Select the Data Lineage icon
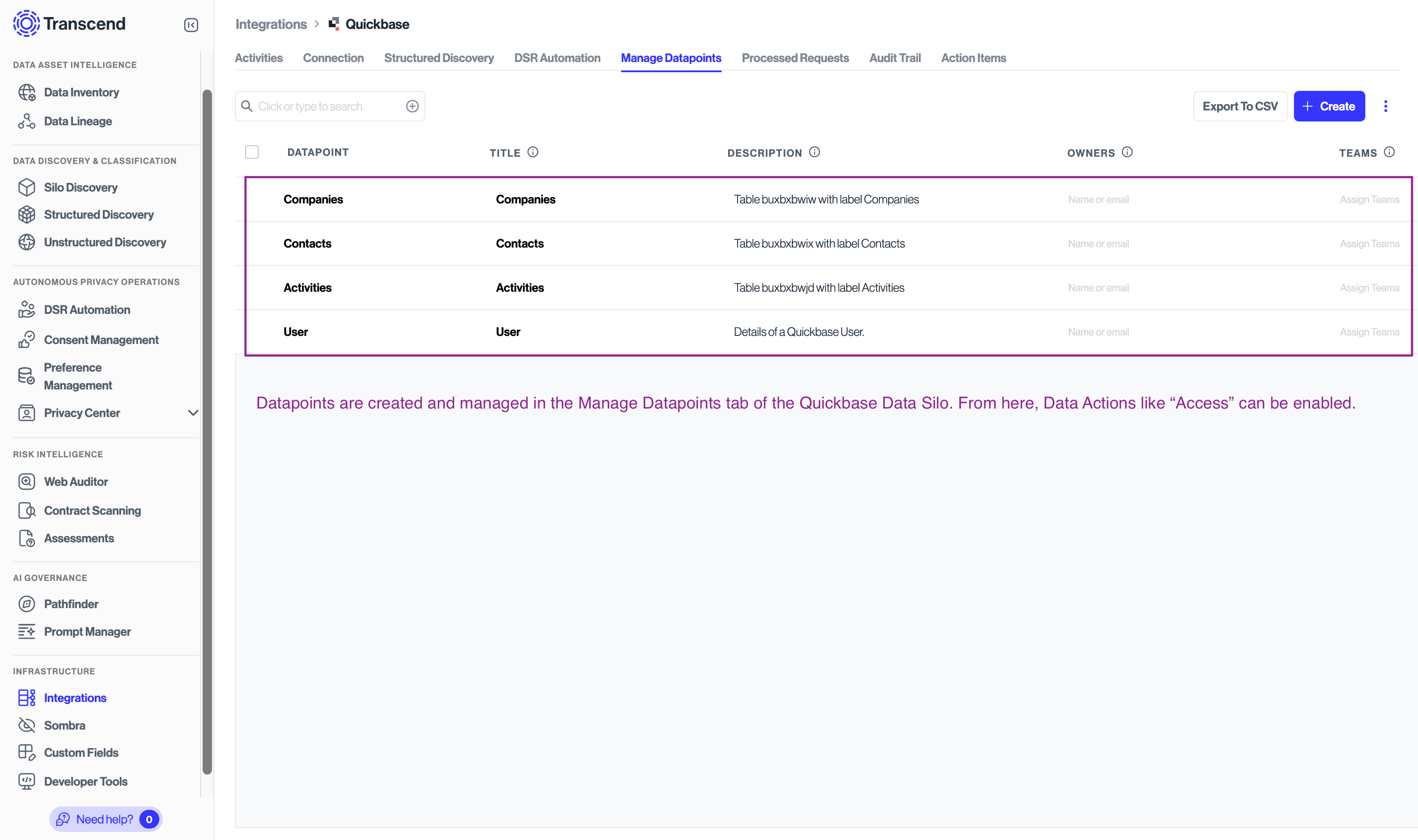Viewport: 1418px width, 840px height. click(27, 121)
